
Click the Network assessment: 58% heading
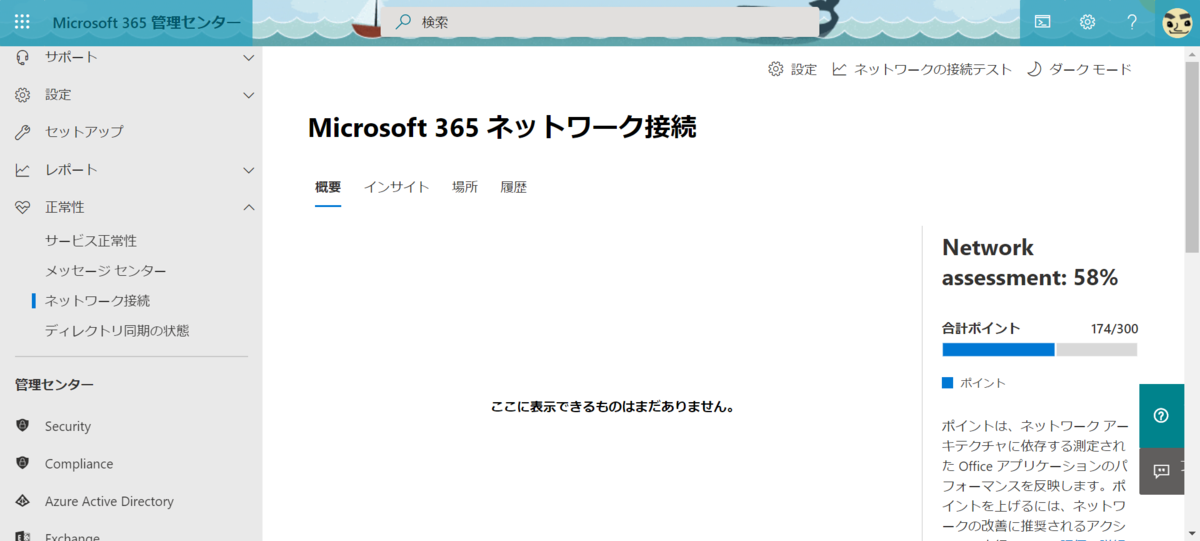coord(1030,262)
